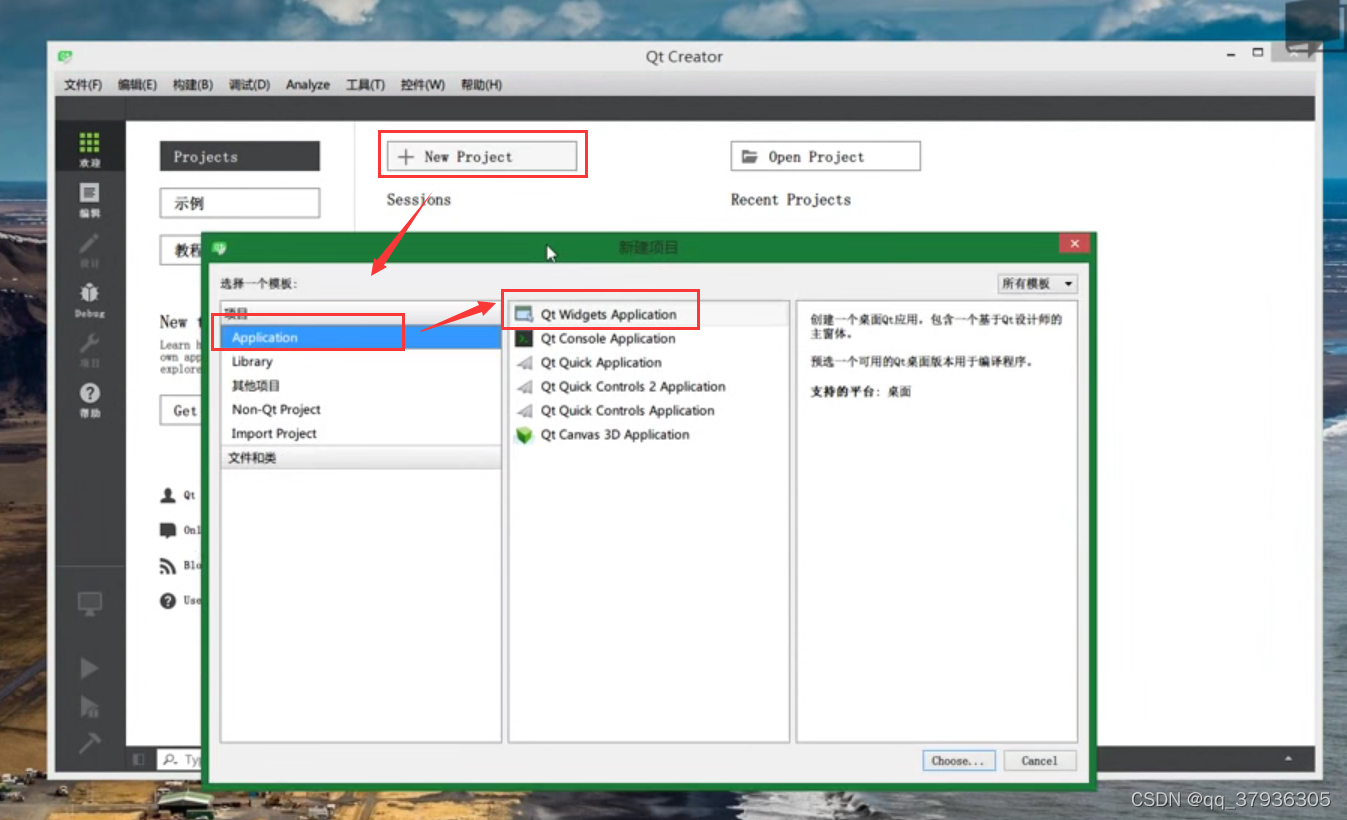Viewport: 1347px width, 820px height.
Task: Select Qt Console Application template text
Action: point(609,338)
